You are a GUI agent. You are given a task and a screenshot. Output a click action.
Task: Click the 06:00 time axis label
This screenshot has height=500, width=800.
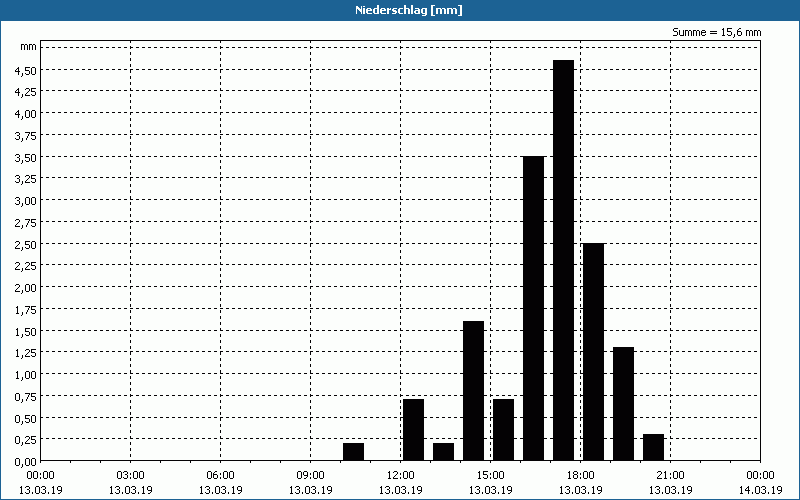(220, 476)
